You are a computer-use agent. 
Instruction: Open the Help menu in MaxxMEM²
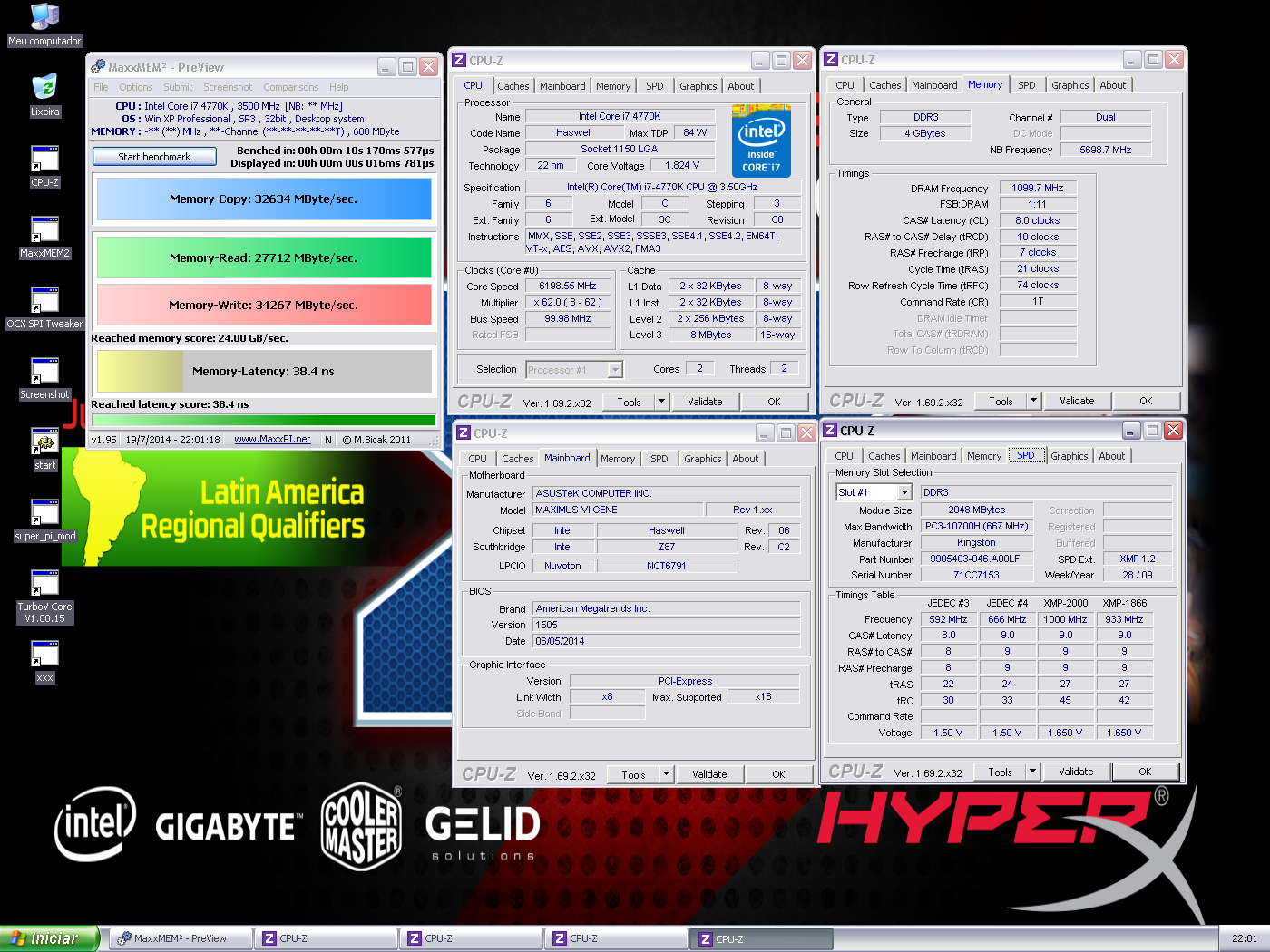click(x=339, y=87)
